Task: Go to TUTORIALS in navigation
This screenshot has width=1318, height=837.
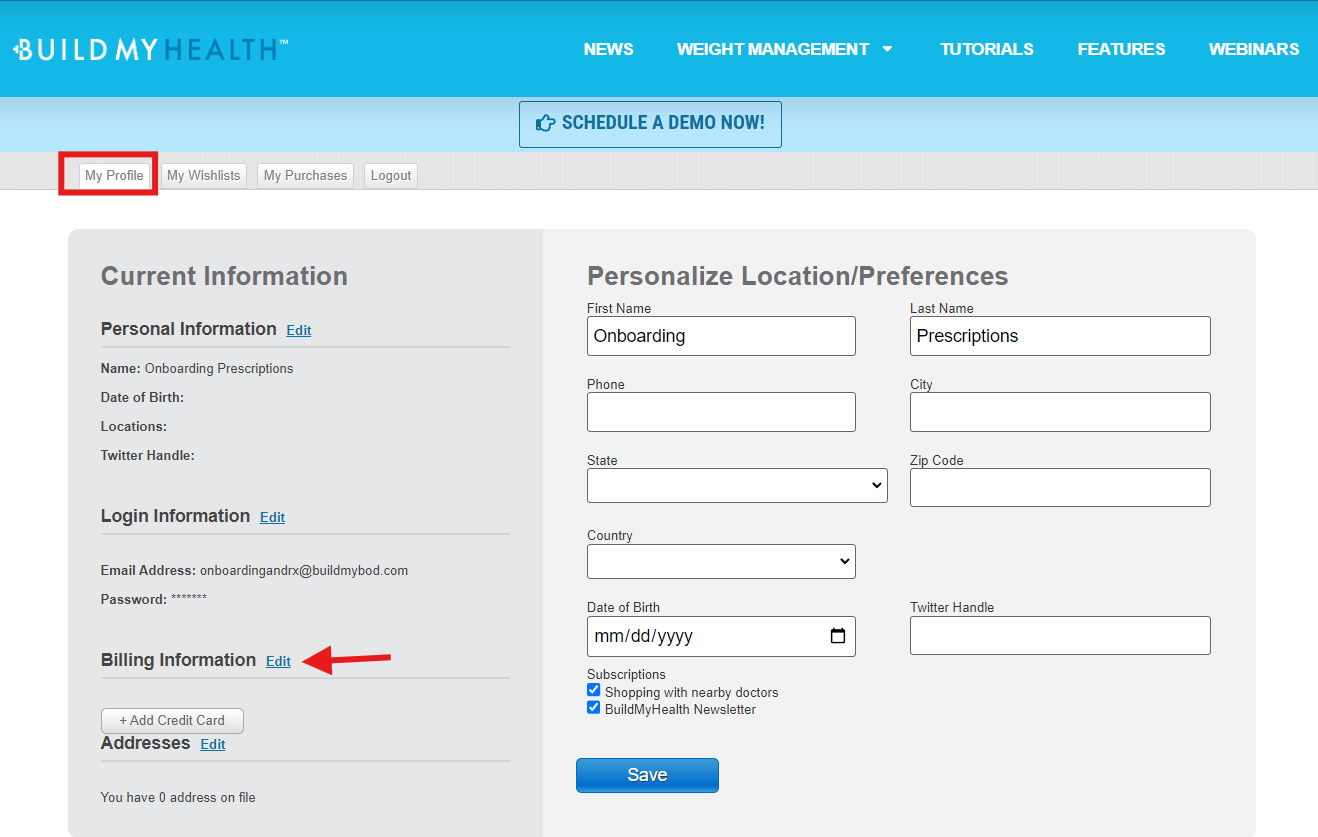Action: tap(987, 49)
